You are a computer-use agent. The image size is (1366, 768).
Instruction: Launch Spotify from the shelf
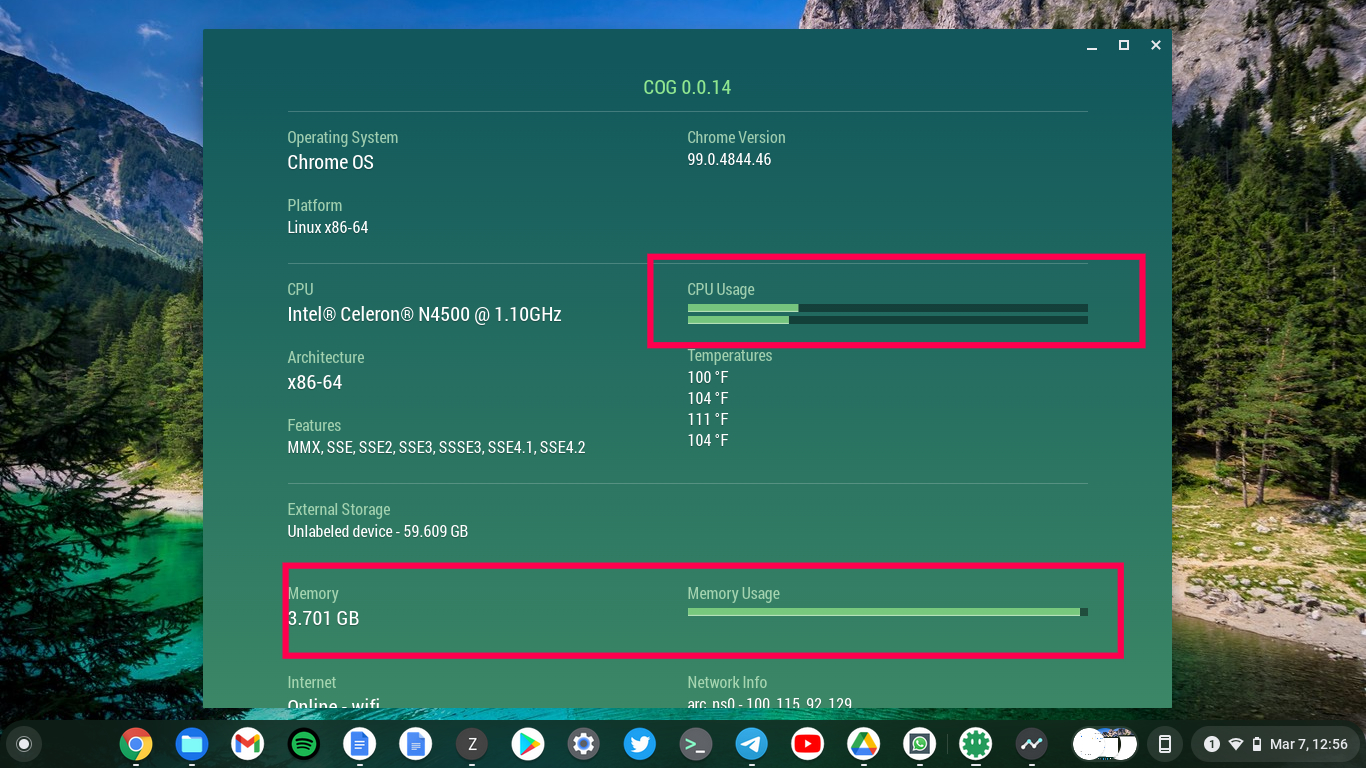click(x=303, y=744)
